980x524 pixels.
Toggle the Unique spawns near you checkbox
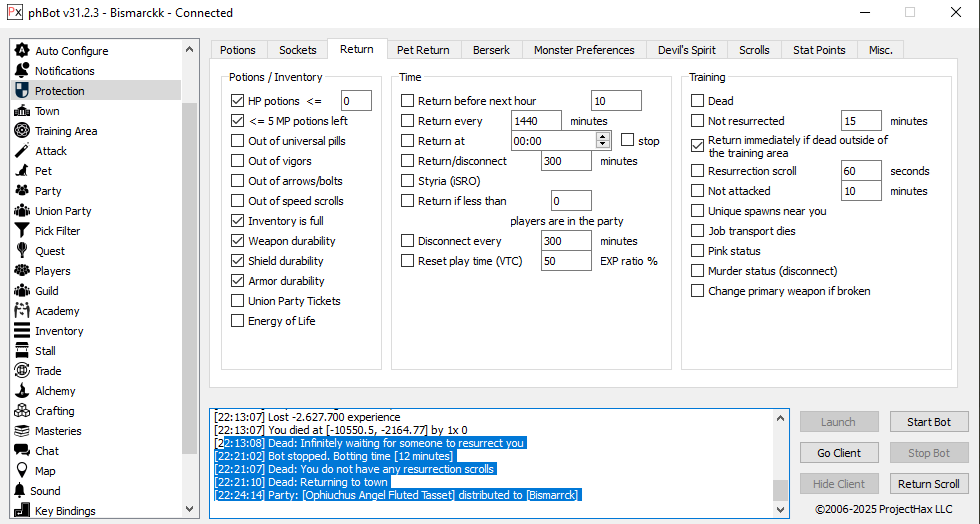[698, 211]
